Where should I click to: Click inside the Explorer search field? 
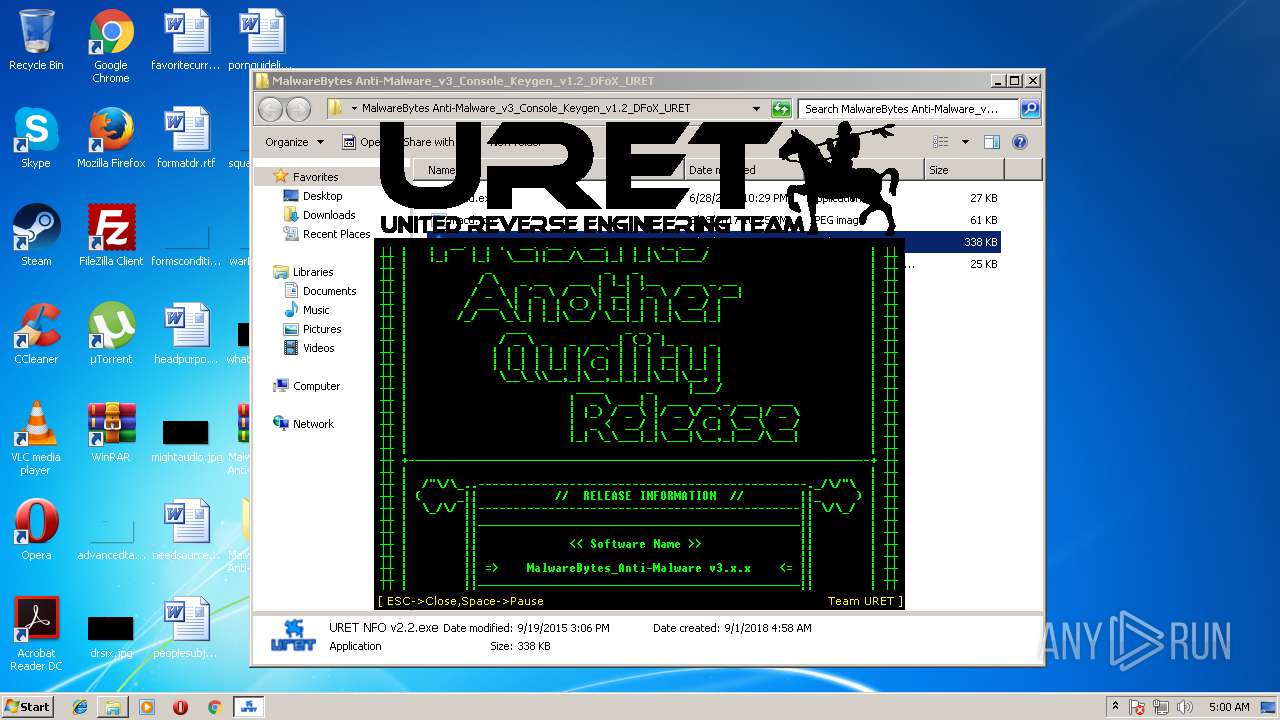[908, 108]
